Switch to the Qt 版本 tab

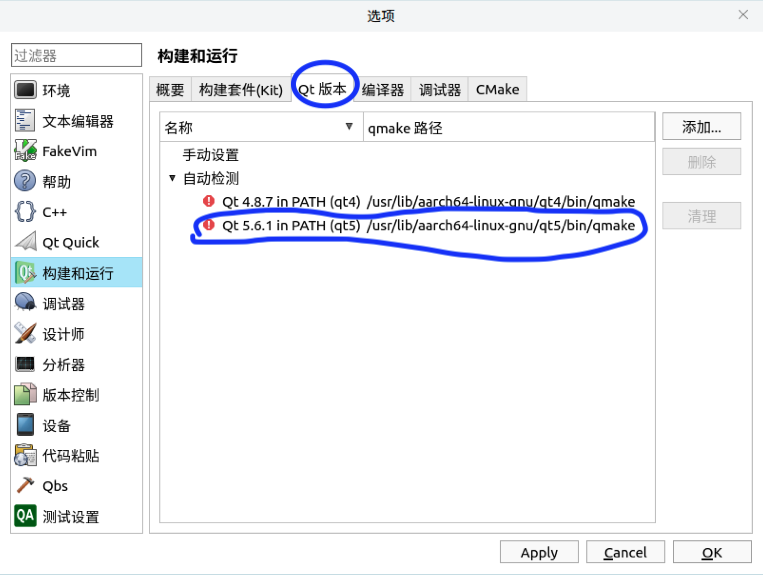(322, 89)
